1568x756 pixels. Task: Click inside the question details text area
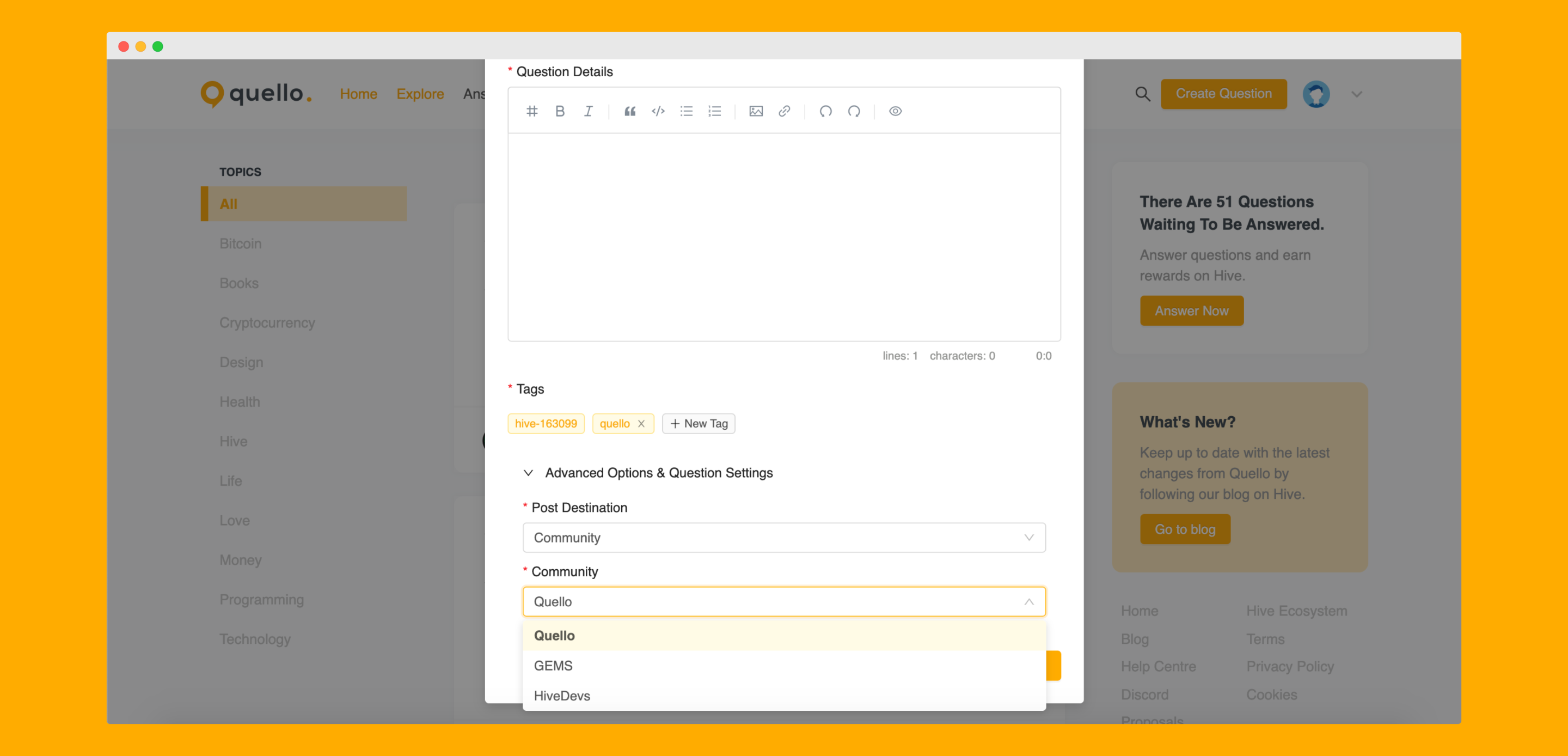[783, 236]
